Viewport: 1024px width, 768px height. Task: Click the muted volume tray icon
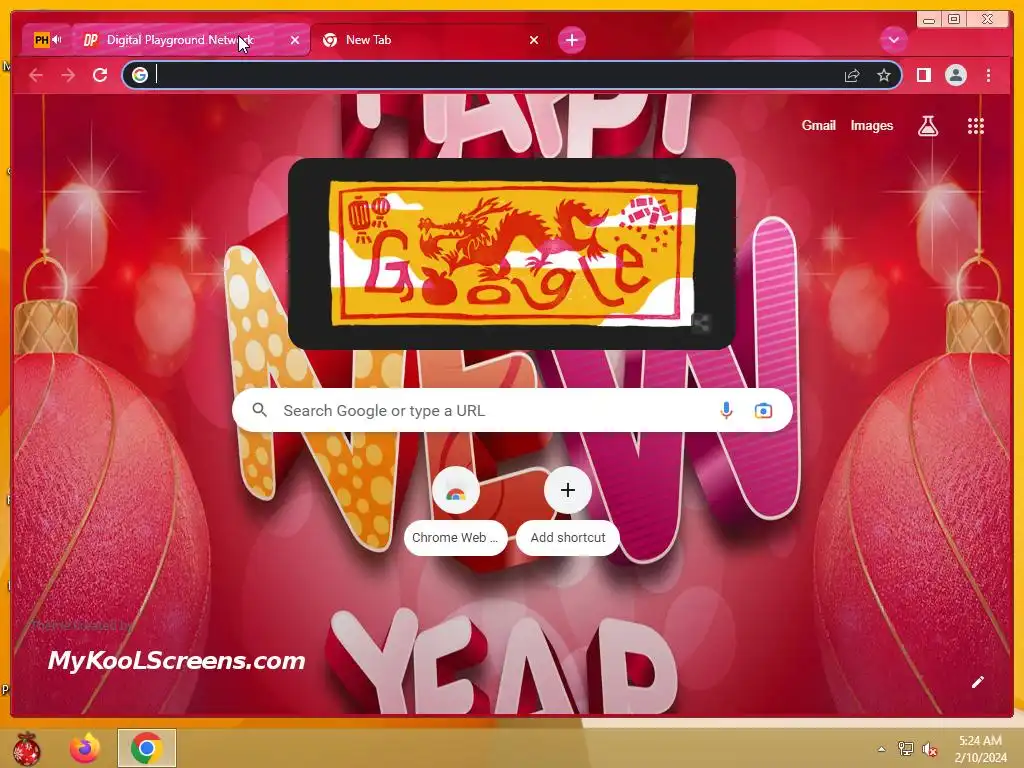[929, 749]
